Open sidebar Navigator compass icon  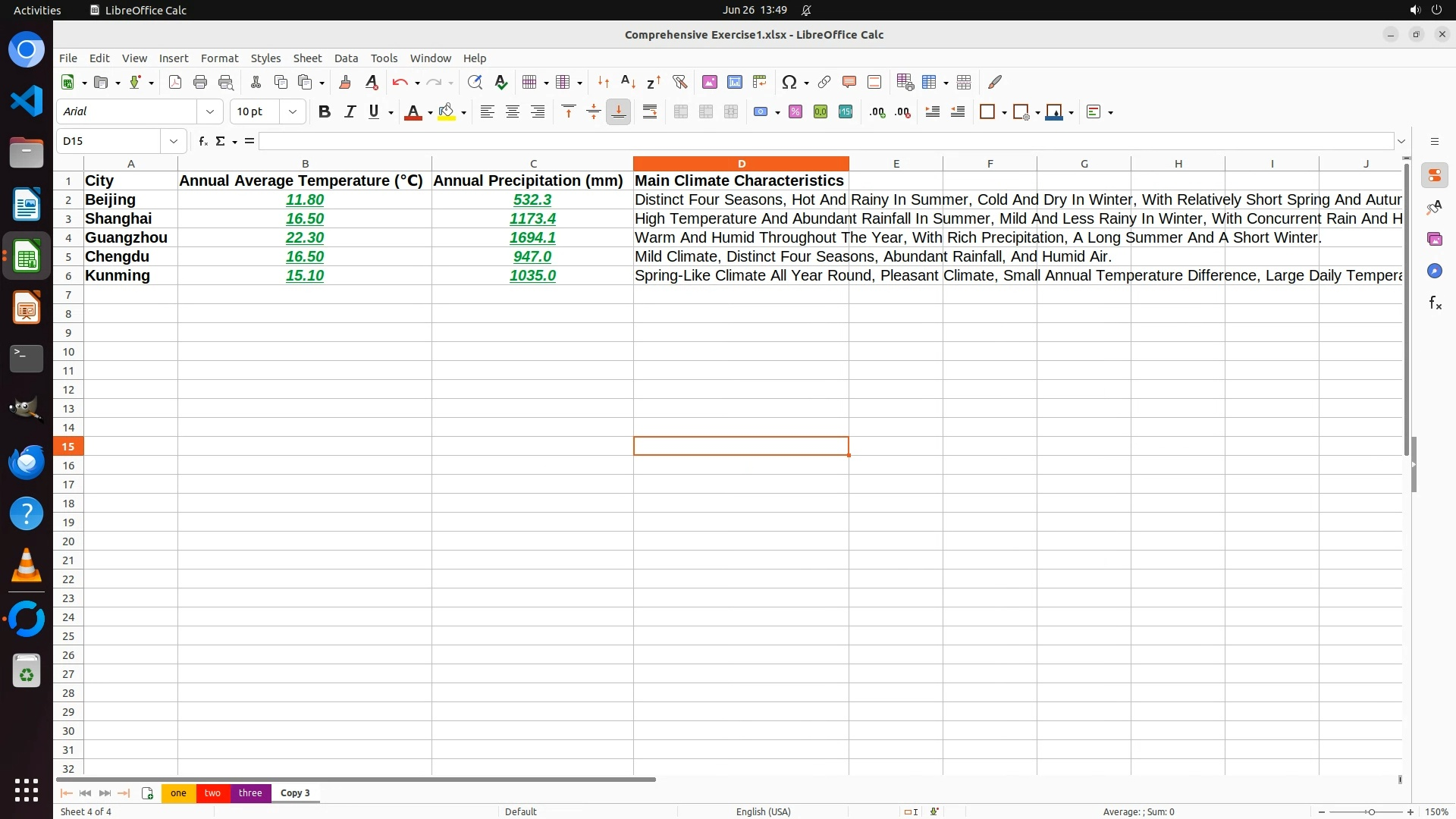tap(1434, 271)
